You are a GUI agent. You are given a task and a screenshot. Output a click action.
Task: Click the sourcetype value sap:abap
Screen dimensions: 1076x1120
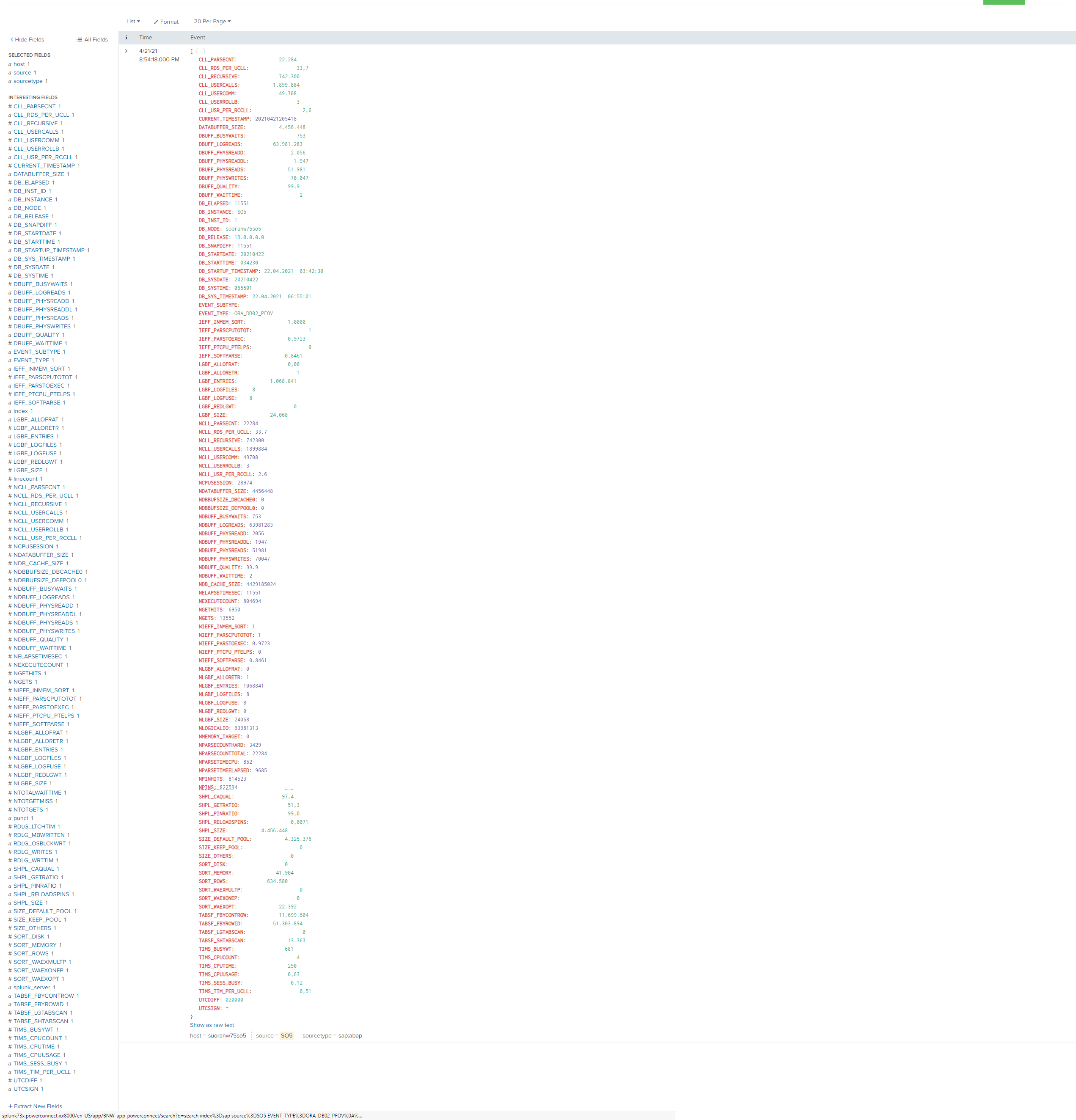coord(350,1035)
